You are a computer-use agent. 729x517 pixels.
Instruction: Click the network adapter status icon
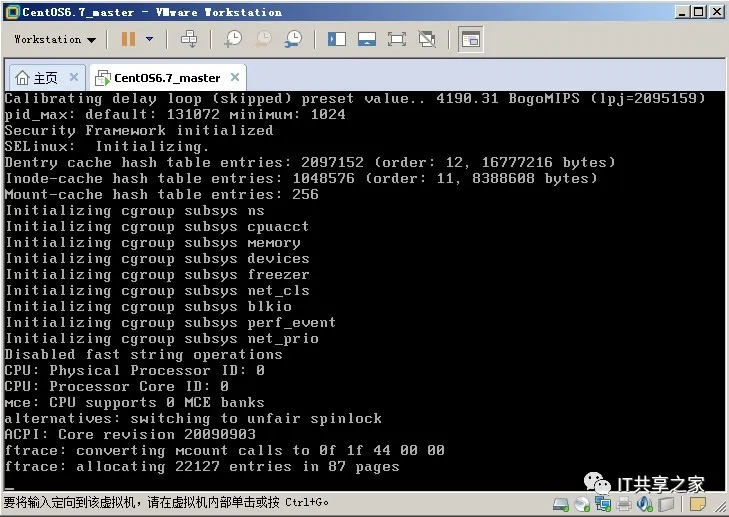click(x=603, y=504)
